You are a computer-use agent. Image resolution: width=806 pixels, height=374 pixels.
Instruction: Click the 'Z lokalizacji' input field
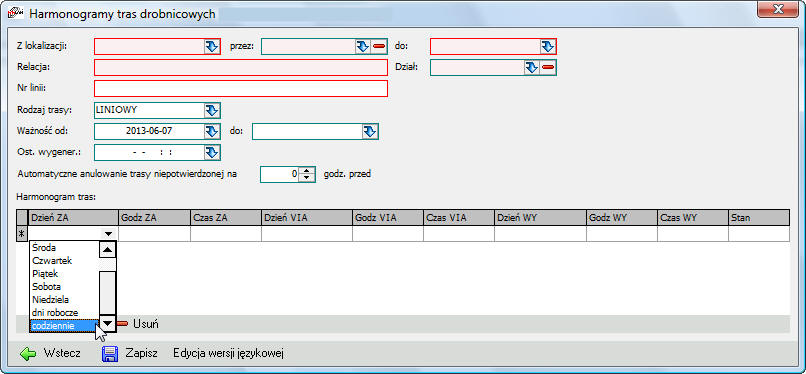click(x=150, y=47)
